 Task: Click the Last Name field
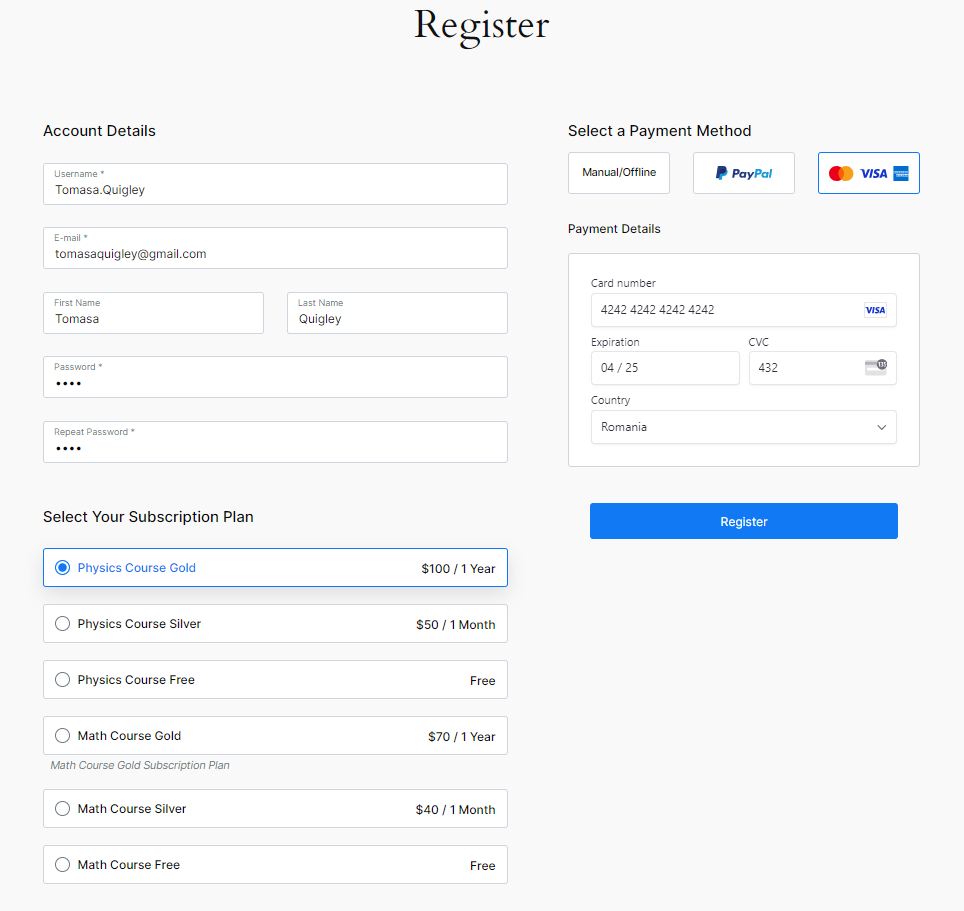(397, 313)
